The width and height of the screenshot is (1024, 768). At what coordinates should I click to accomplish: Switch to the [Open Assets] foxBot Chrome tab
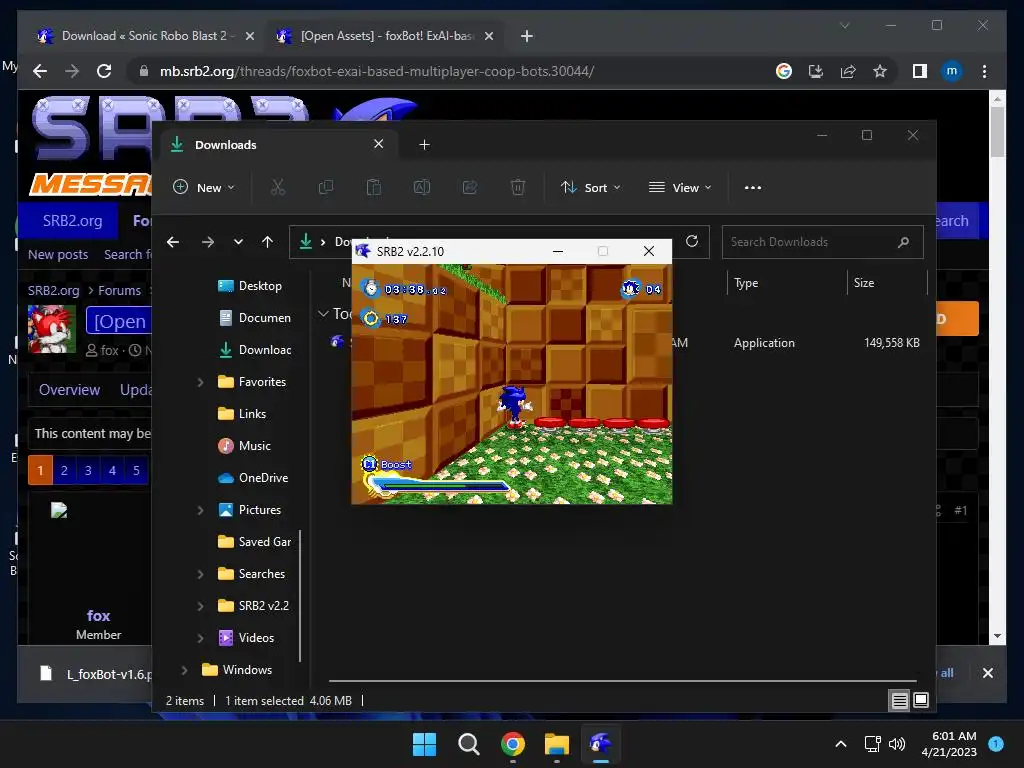(x=385, y=36)
